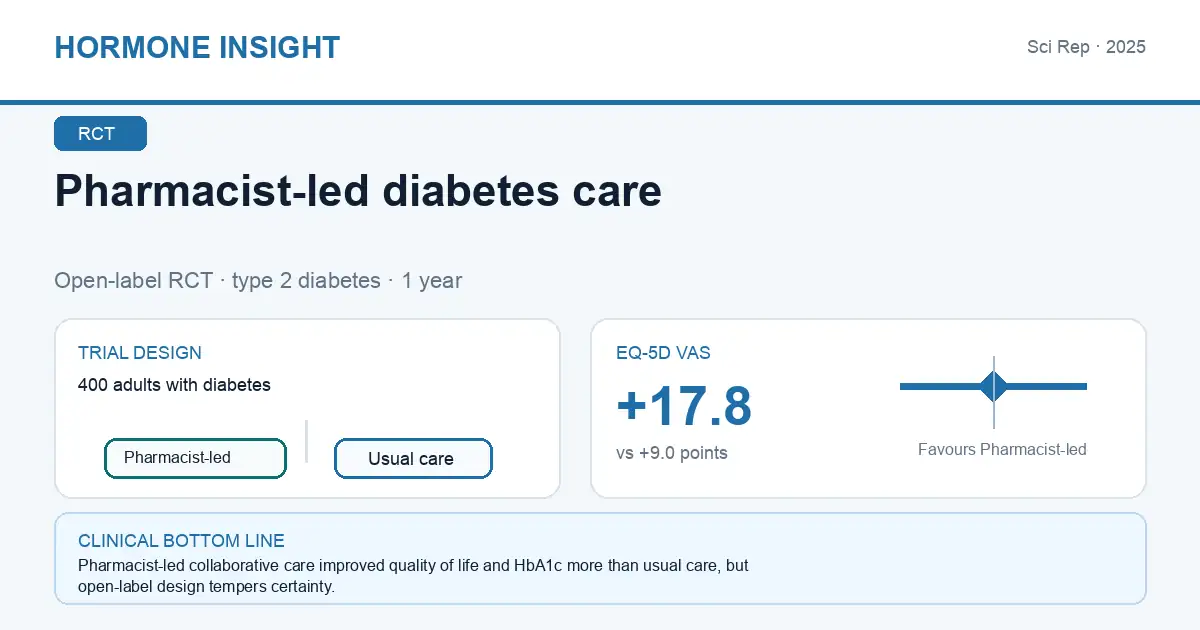Click the Sci Rep · 2025 citation
1200x630 pixels.
point(1086,47)
